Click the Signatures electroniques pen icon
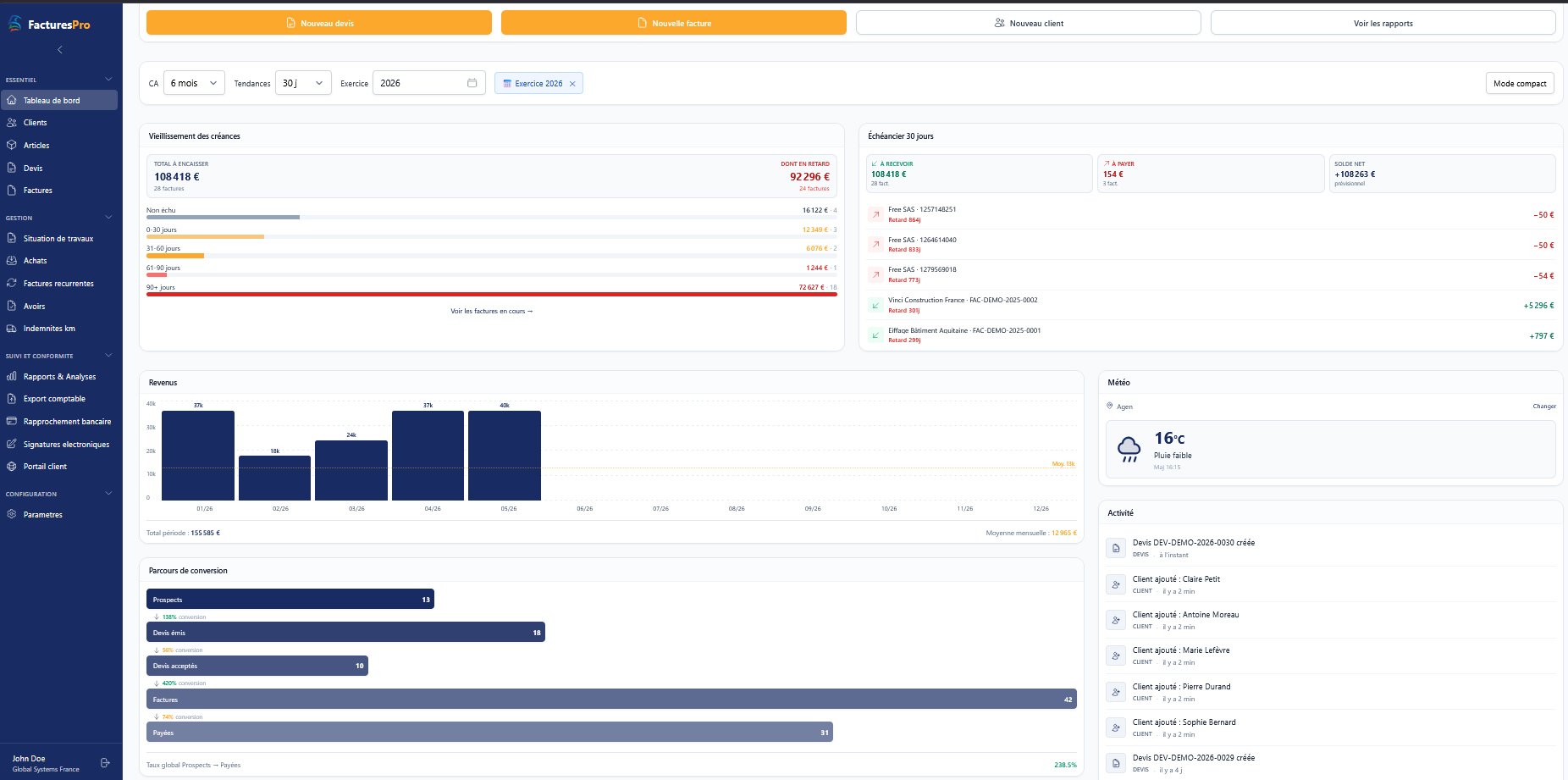This screenshot has width=1568, height=780. [x=12, y=444]
